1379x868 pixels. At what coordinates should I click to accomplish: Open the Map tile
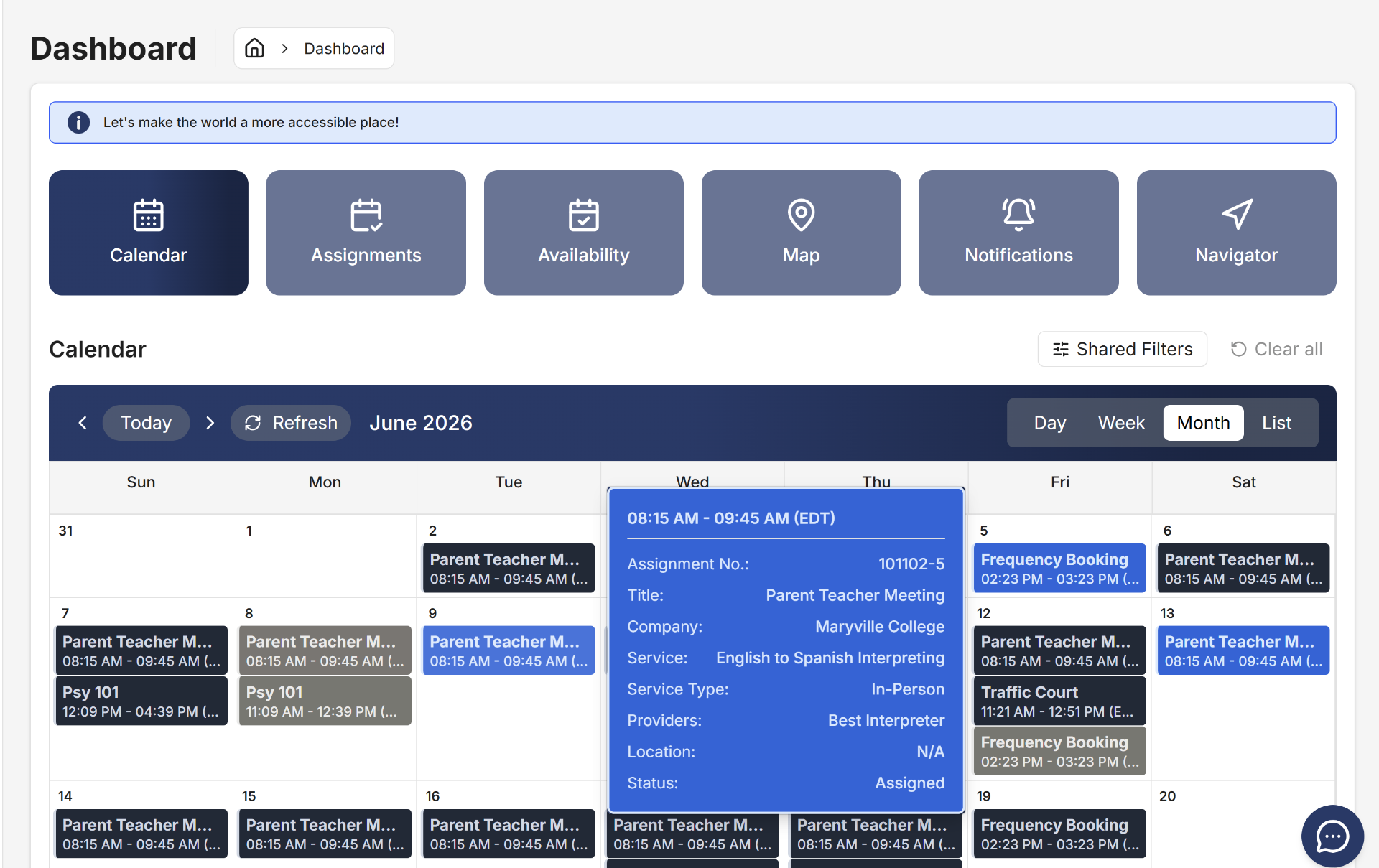pos(802,233)
